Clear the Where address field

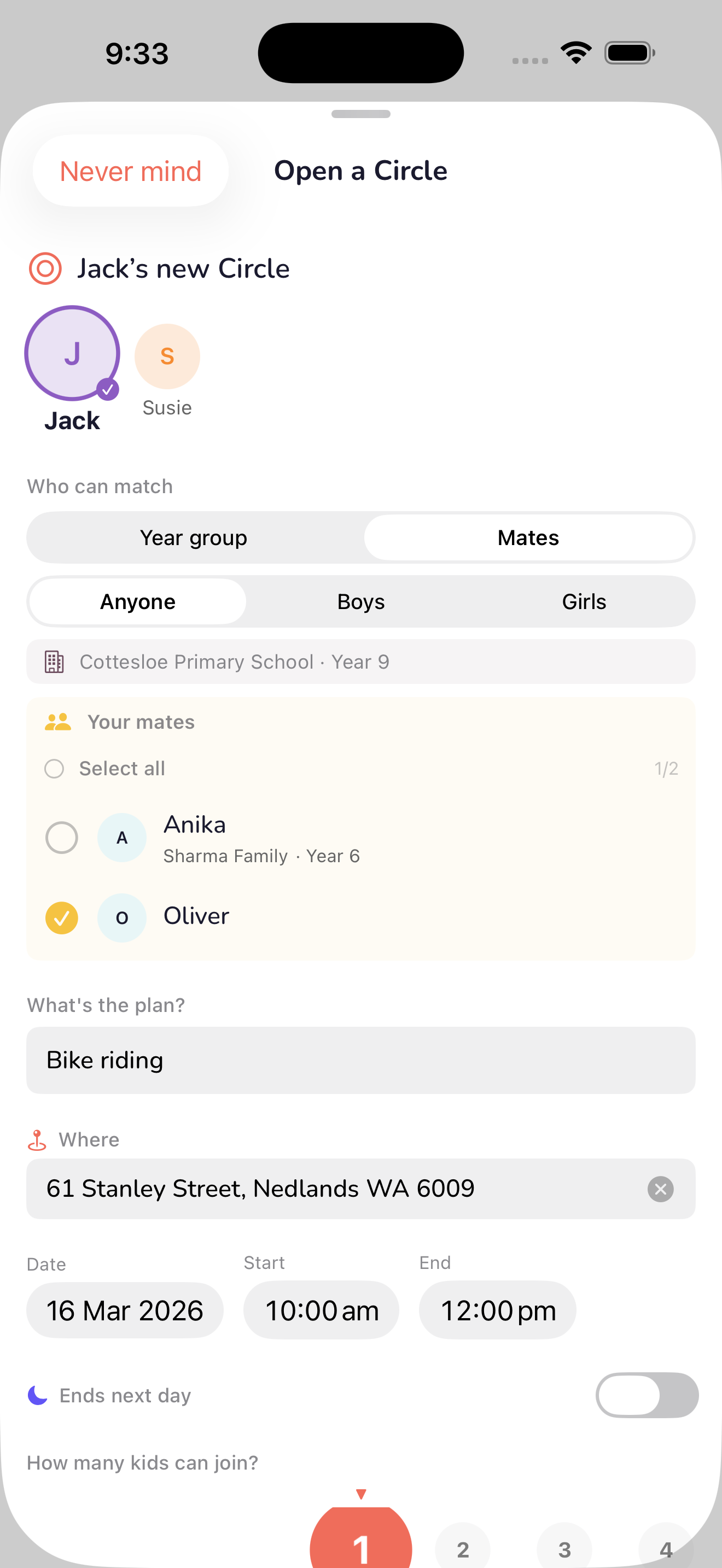coord(660,1189)
